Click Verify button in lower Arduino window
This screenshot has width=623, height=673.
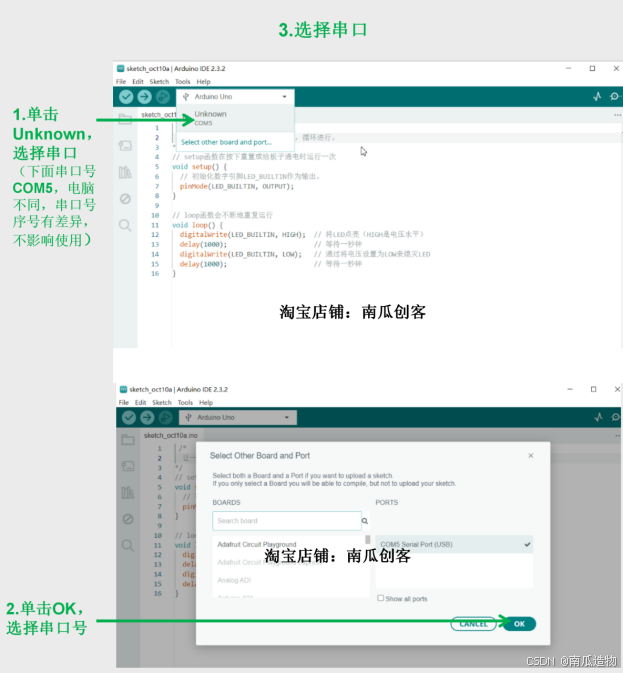click(x=129, y=418)
